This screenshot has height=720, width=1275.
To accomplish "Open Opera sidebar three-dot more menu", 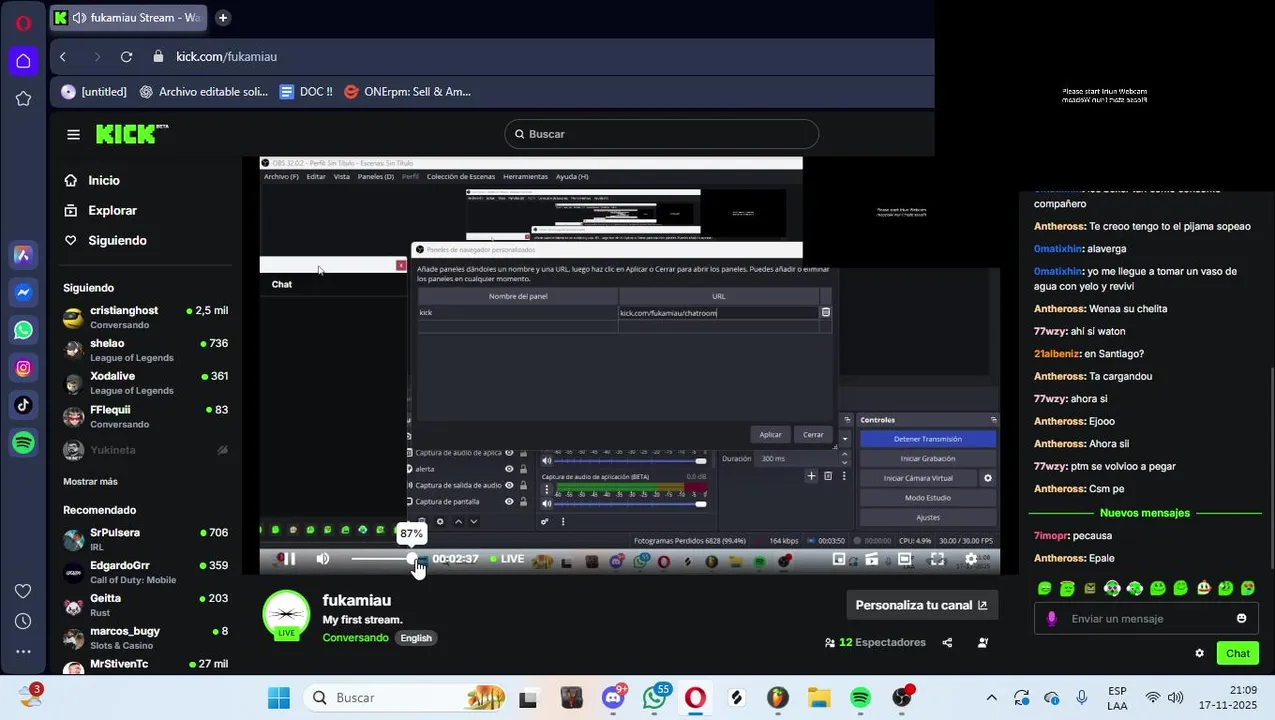I will click(x=23, y=652).
